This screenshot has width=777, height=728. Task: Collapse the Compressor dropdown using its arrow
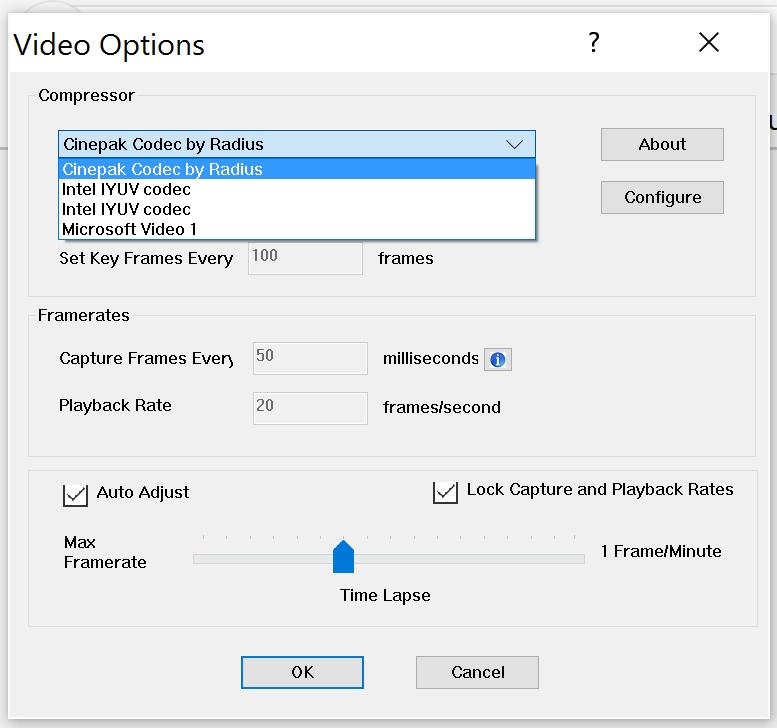click(x=514, y=144)
